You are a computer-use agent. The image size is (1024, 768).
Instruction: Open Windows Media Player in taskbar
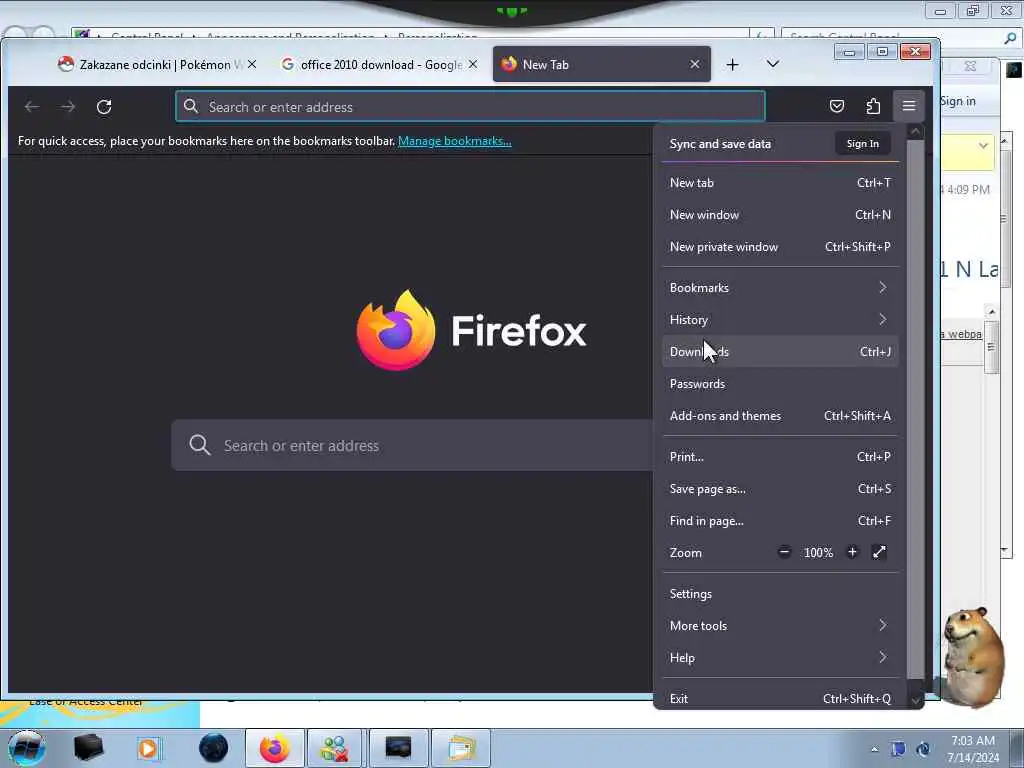tap(148, 748)
